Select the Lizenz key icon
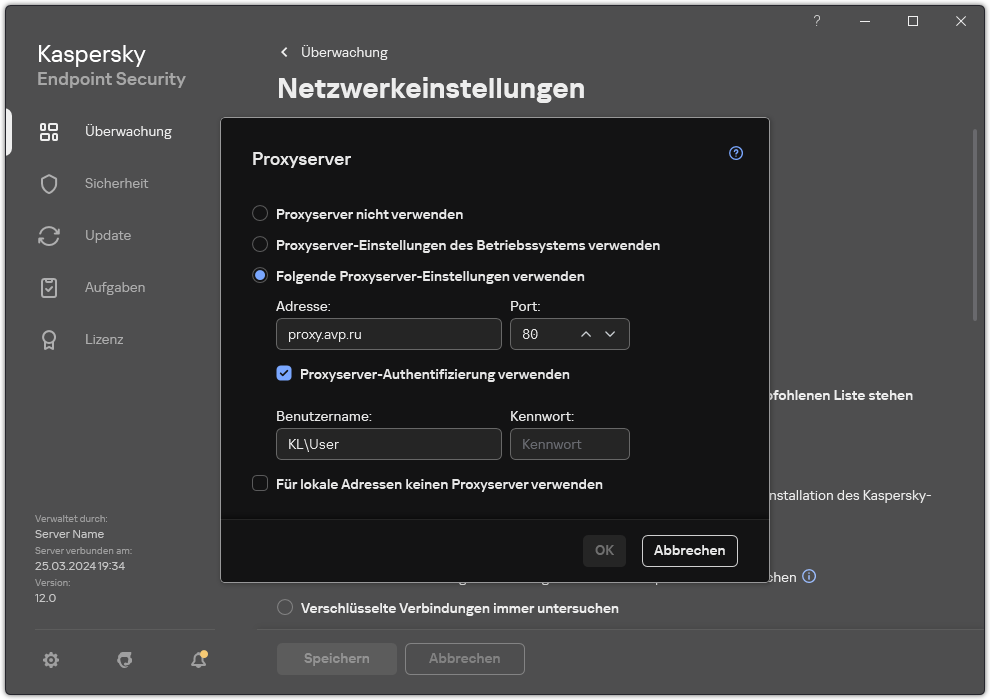 point(49,339)
